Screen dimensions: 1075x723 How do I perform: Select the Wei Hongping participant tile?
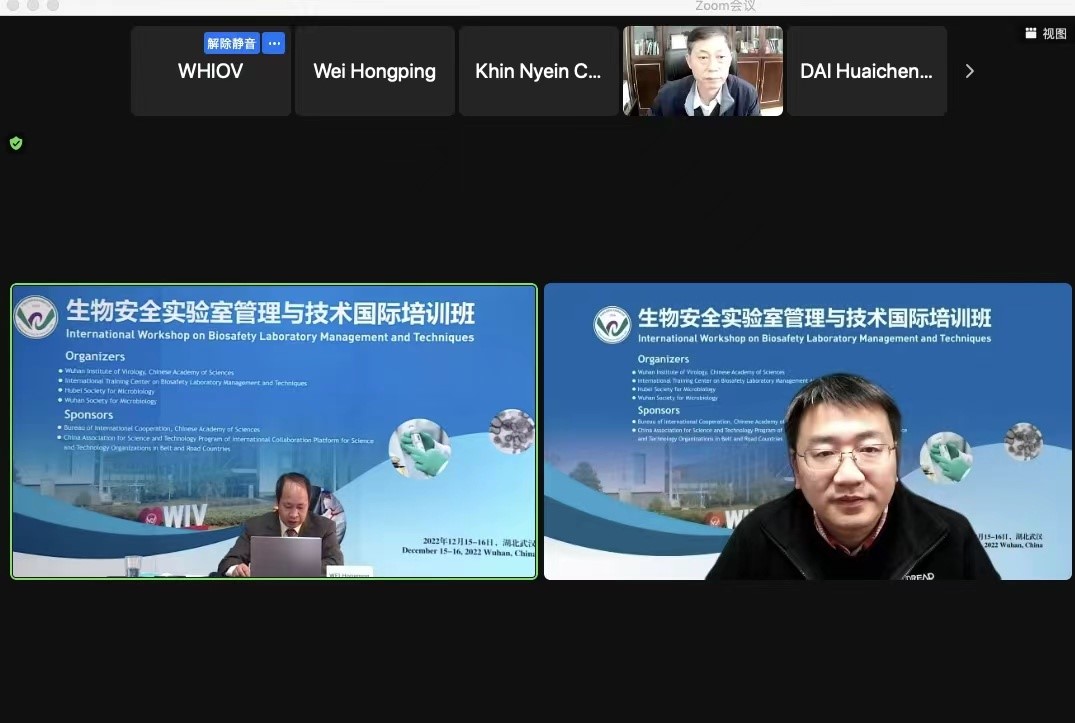[x=374, y=71]
